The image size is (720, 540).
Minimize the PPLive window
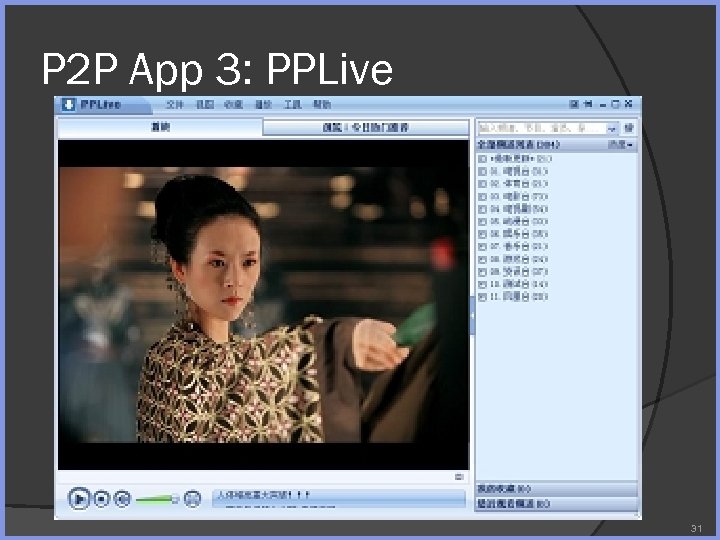pyautogui.click(x=602, y=105)
